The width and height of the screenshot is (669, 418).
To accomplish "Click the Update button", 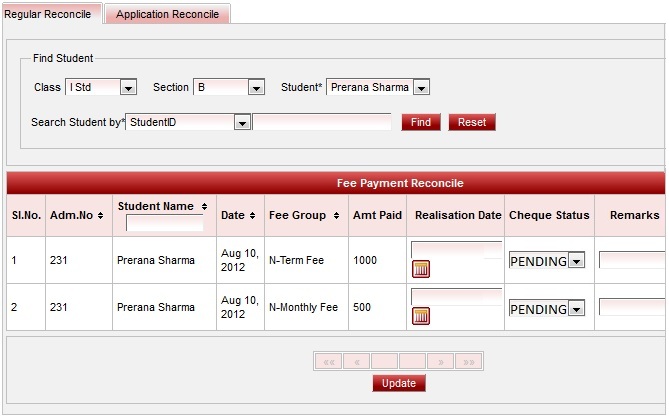I will (399, 384).
